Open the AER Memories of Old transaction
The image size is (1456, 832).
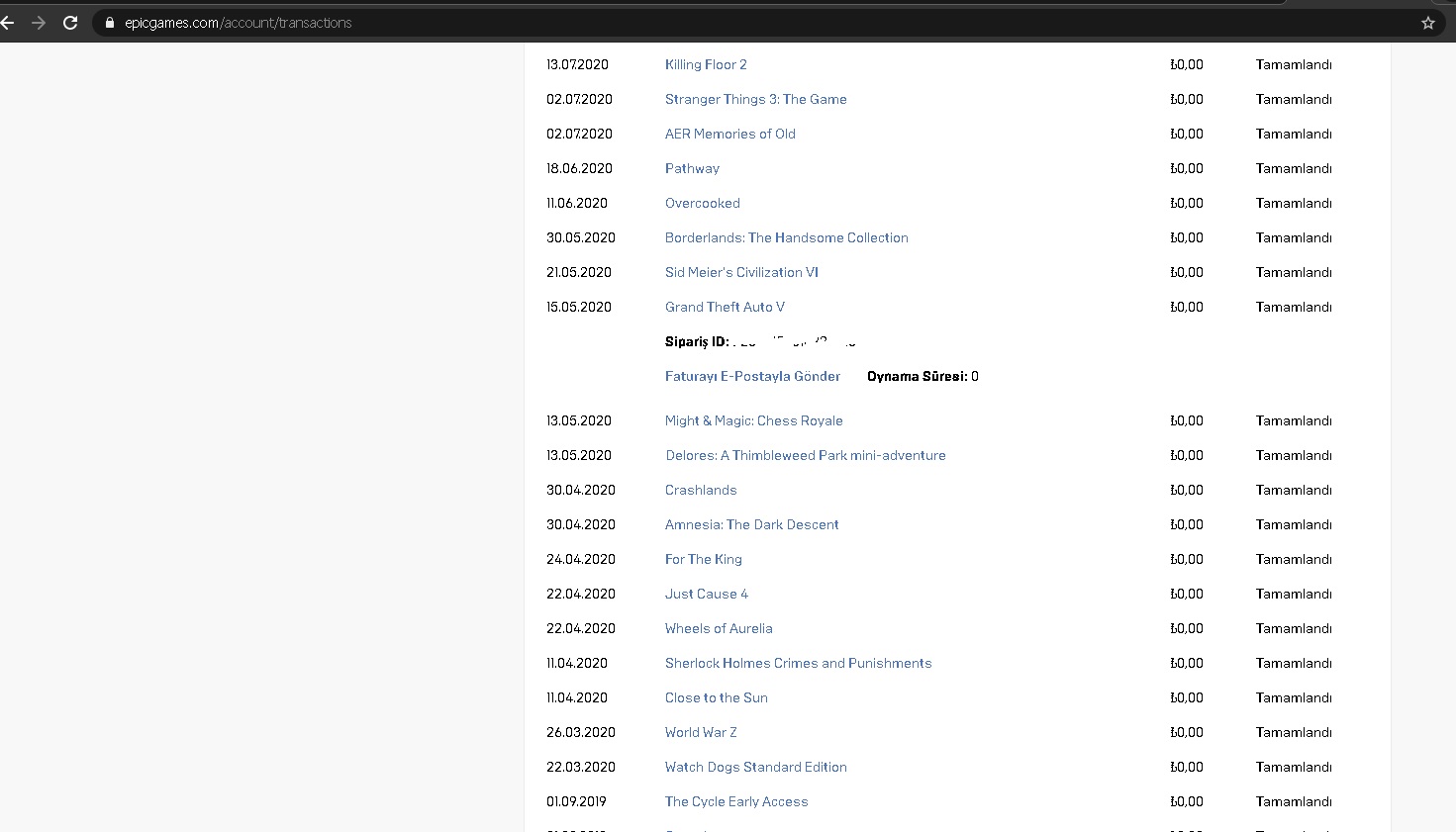[x=730, y=134]
